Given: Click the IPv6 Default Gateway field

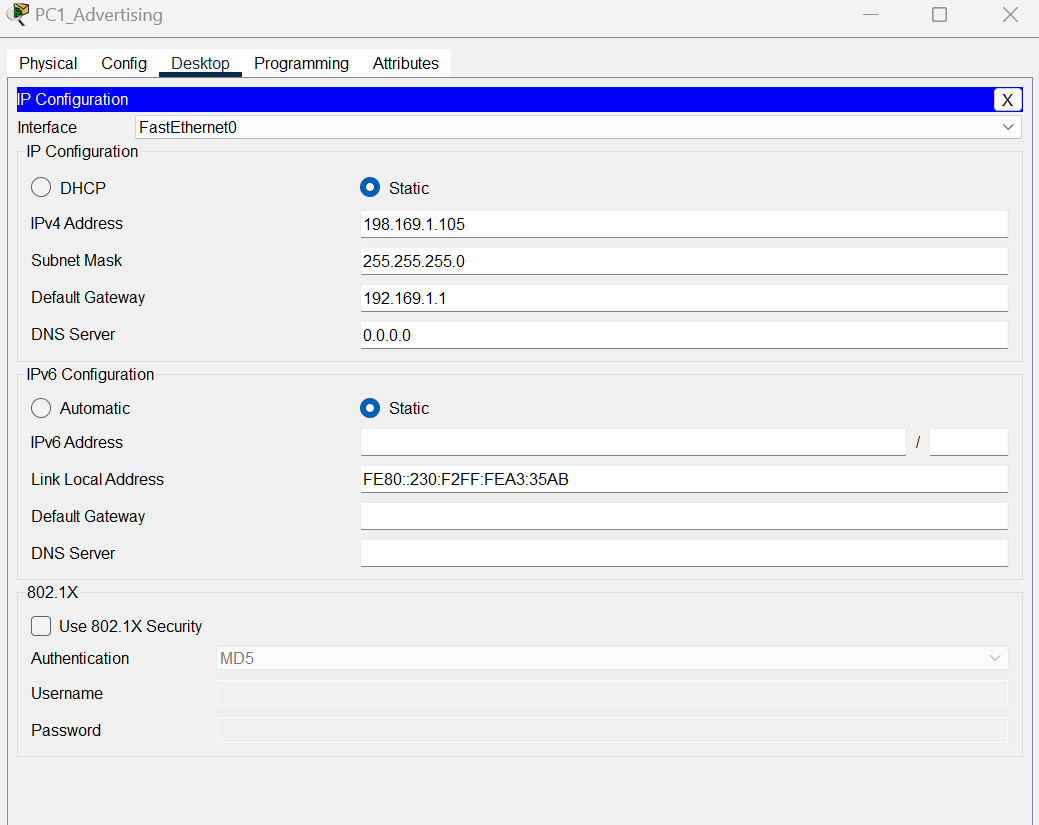Looking at the screenshot, I should click(684, 516).
